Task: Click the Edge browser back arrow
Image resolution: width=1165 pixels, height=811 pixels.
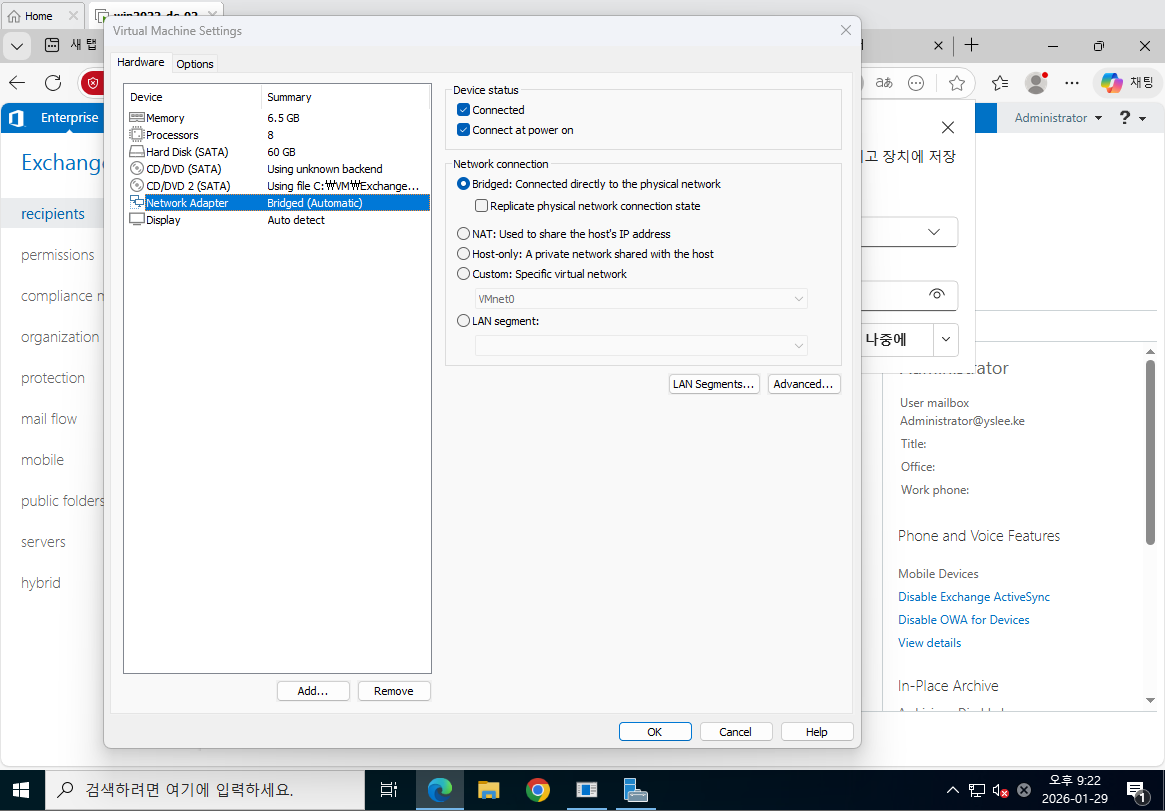Action: tap(17, 82)
